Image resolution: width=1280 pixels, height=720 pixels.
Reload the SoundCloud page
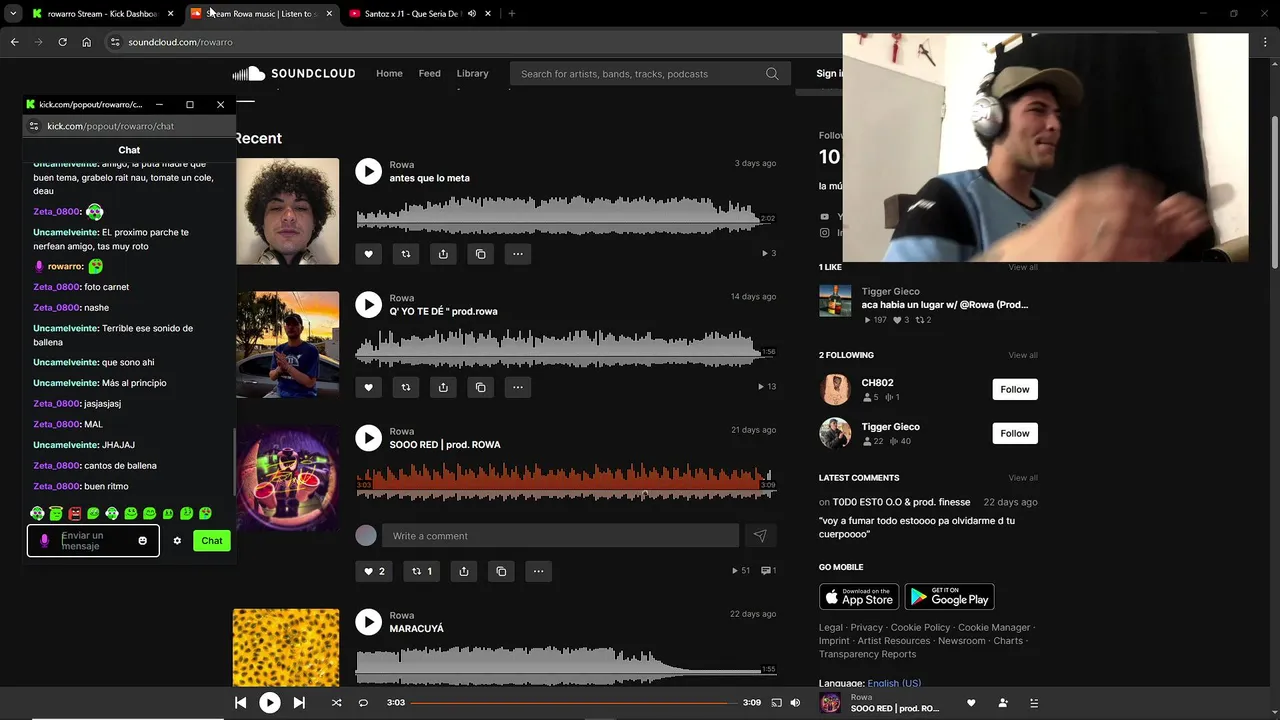point(62,42)
